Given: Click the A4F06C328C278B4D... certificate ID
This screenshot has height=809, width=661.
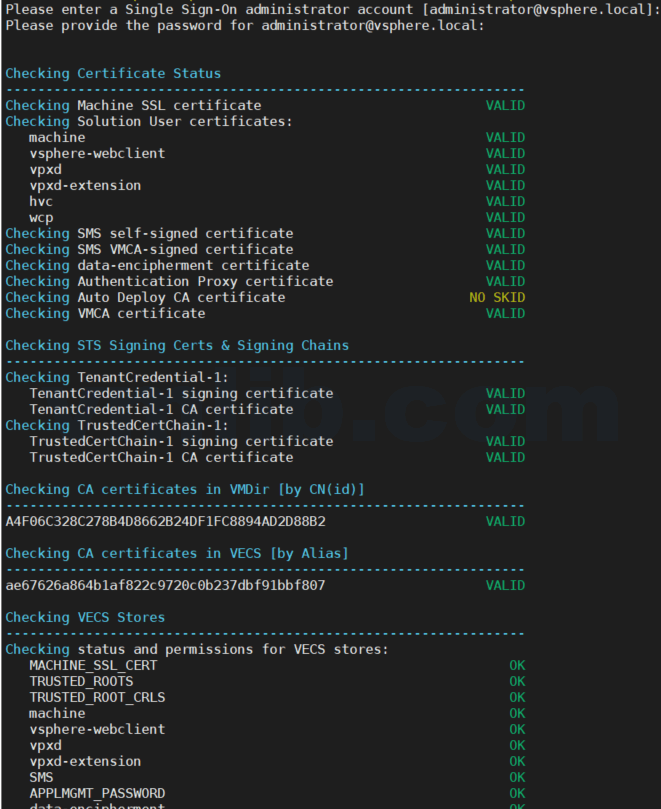Looking at the screenshot, I should click(166, 521).
